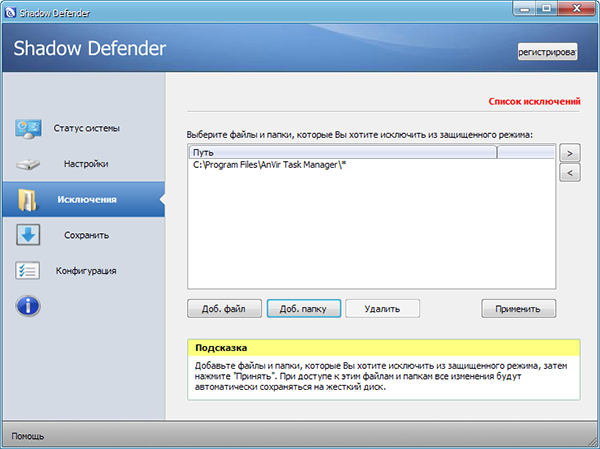Click the Shadow Defender title bar app icon
Screen dimensions: 600x449
pyautogui.click(x=10, y=13)
